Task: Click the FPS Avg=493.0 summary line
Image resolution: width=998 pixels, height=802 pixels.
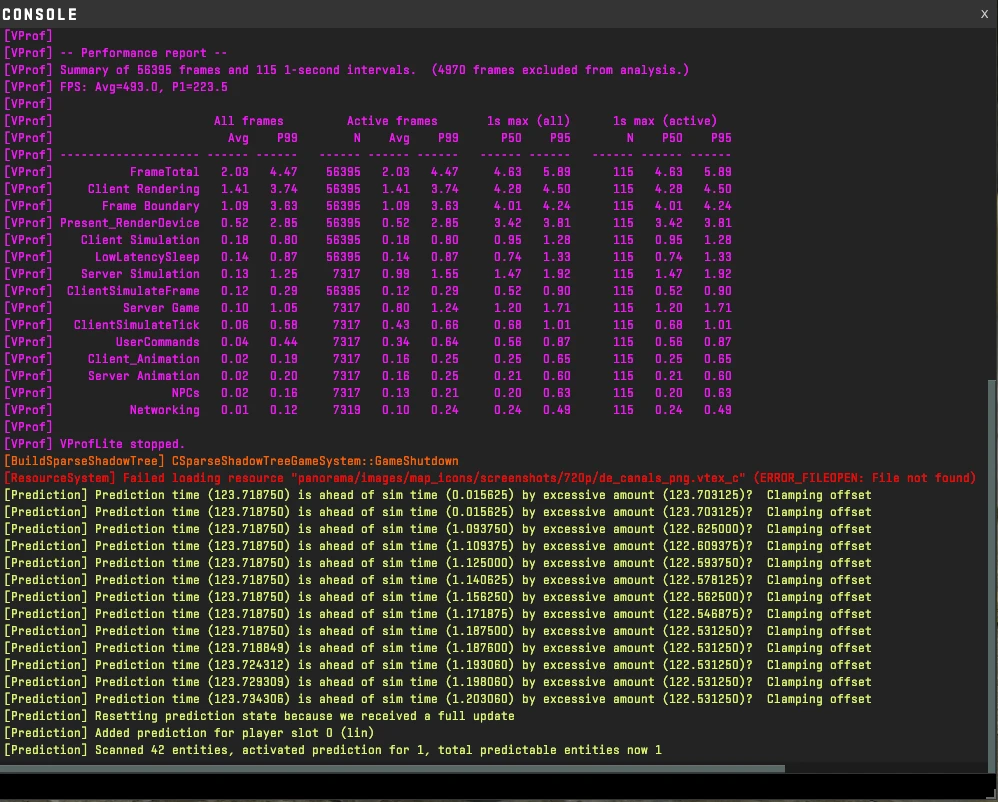Action: pyautogui.click(x=115, y=87)
